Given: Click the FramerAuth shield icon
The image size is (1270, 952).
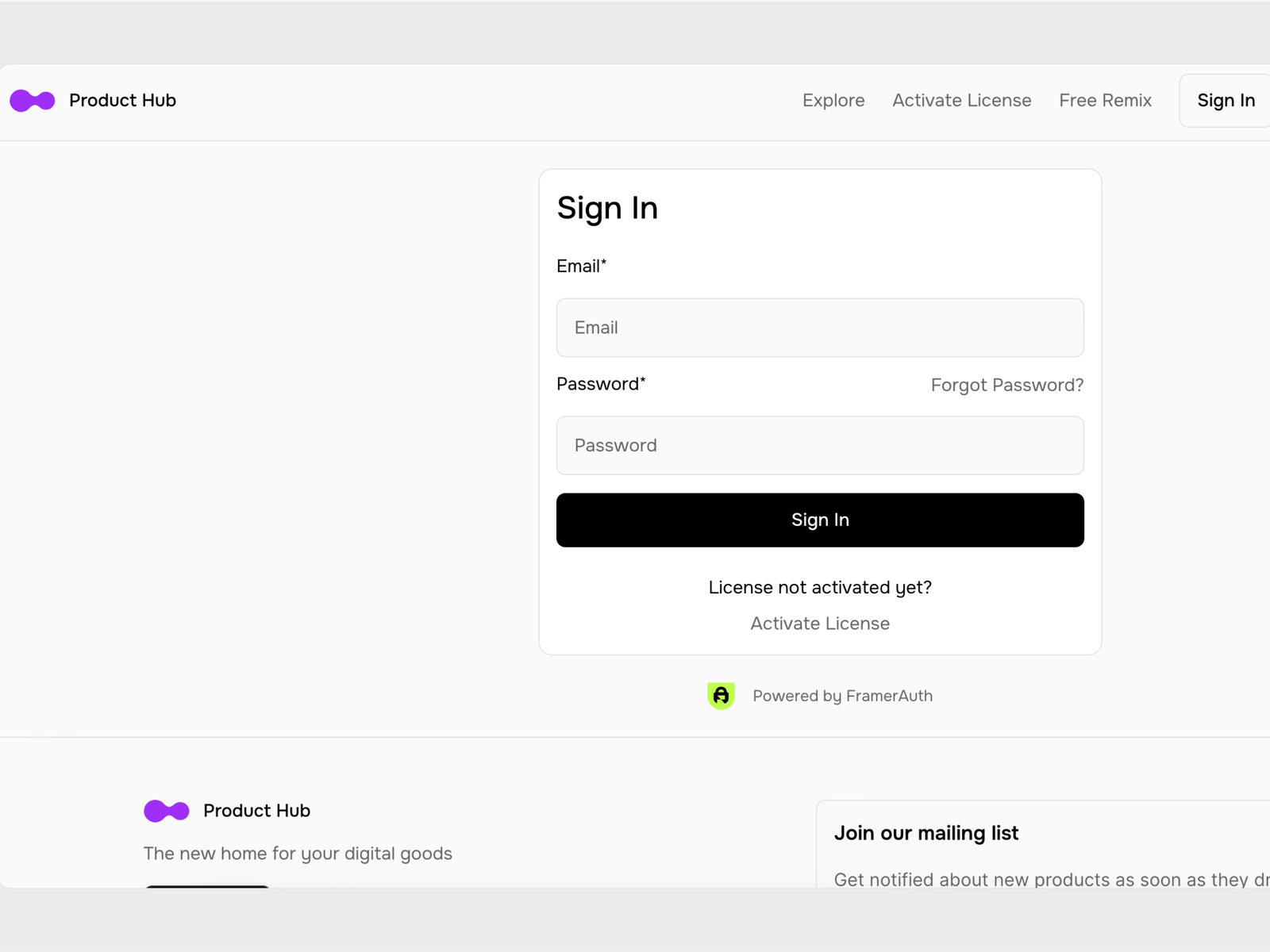Looking at the screenshot, I should 721,696.
